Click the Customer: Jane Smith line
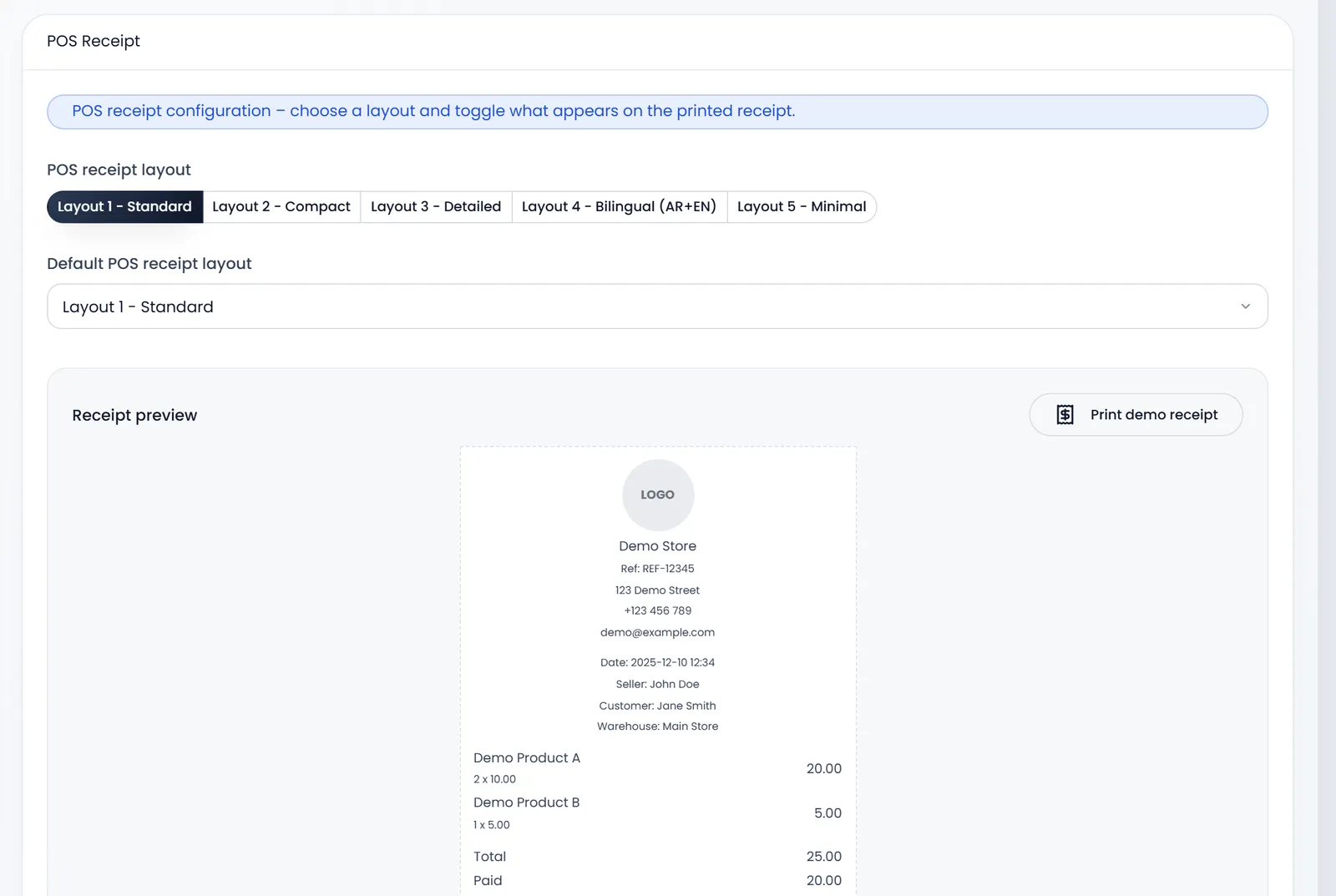 (658, 706)
